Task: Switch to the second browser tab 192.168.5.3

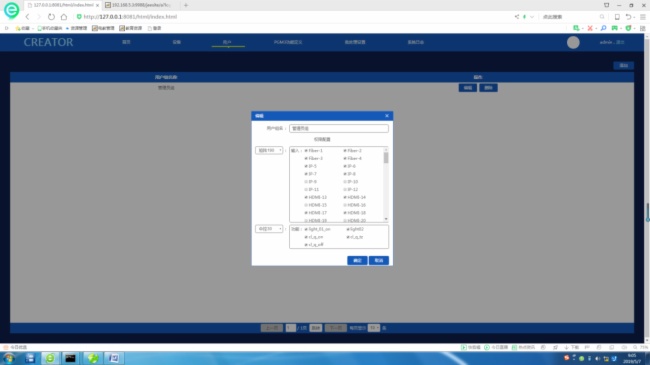Action: (x=141, y=5)
